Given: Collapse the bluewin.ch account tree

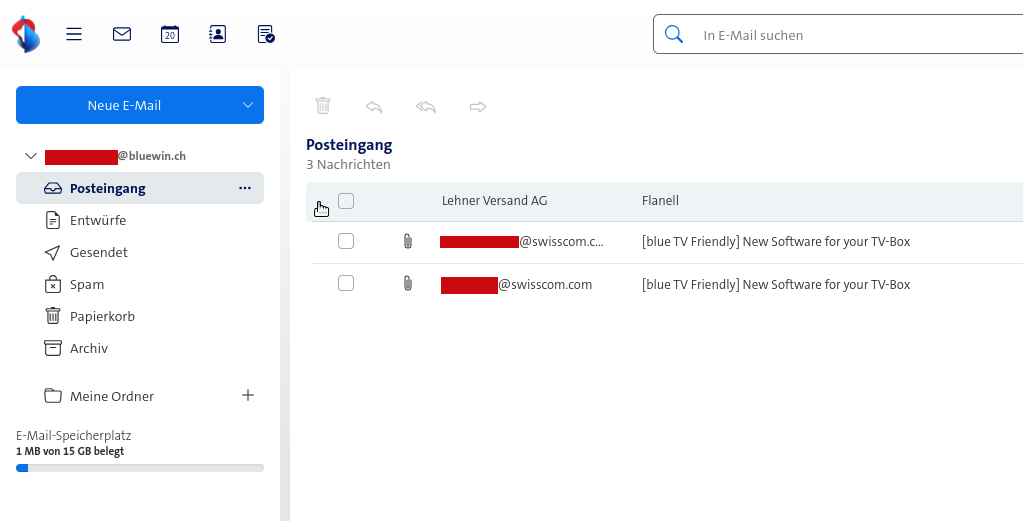Looking at the screenshot, I should pos(30,156).
